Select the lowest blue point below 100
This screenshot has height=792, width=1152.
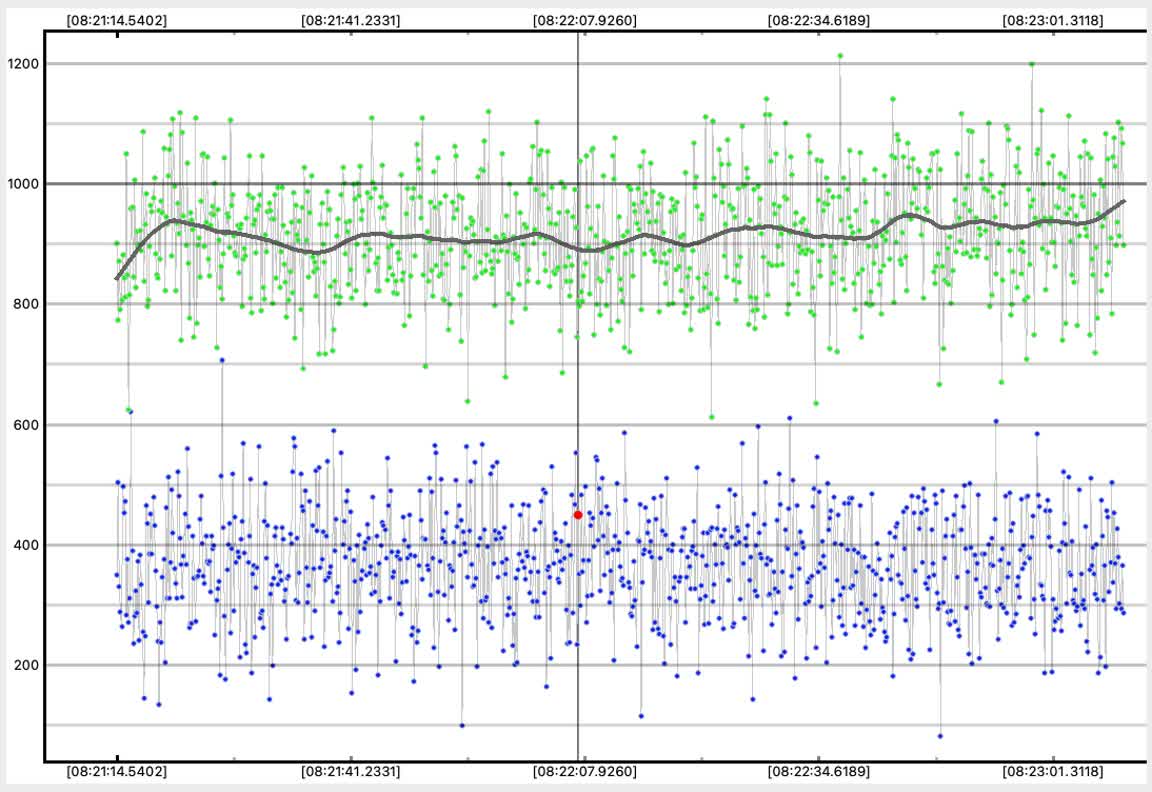pos(940,736)
